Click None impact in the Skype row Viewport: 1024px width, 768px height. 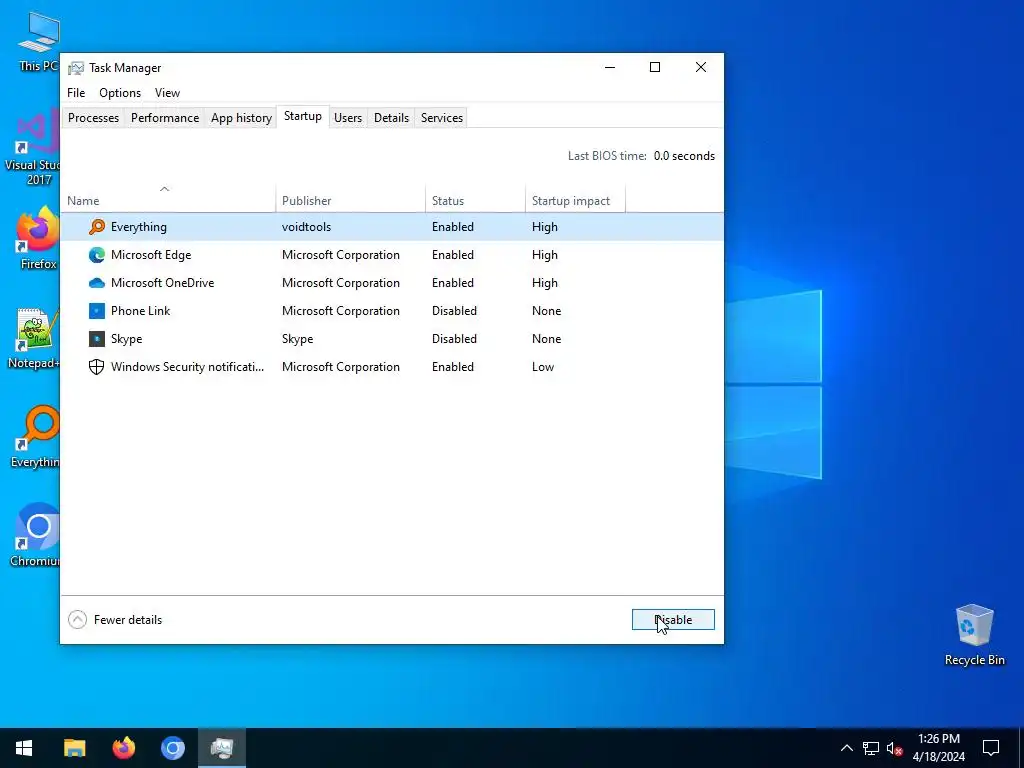click(547, 339)
